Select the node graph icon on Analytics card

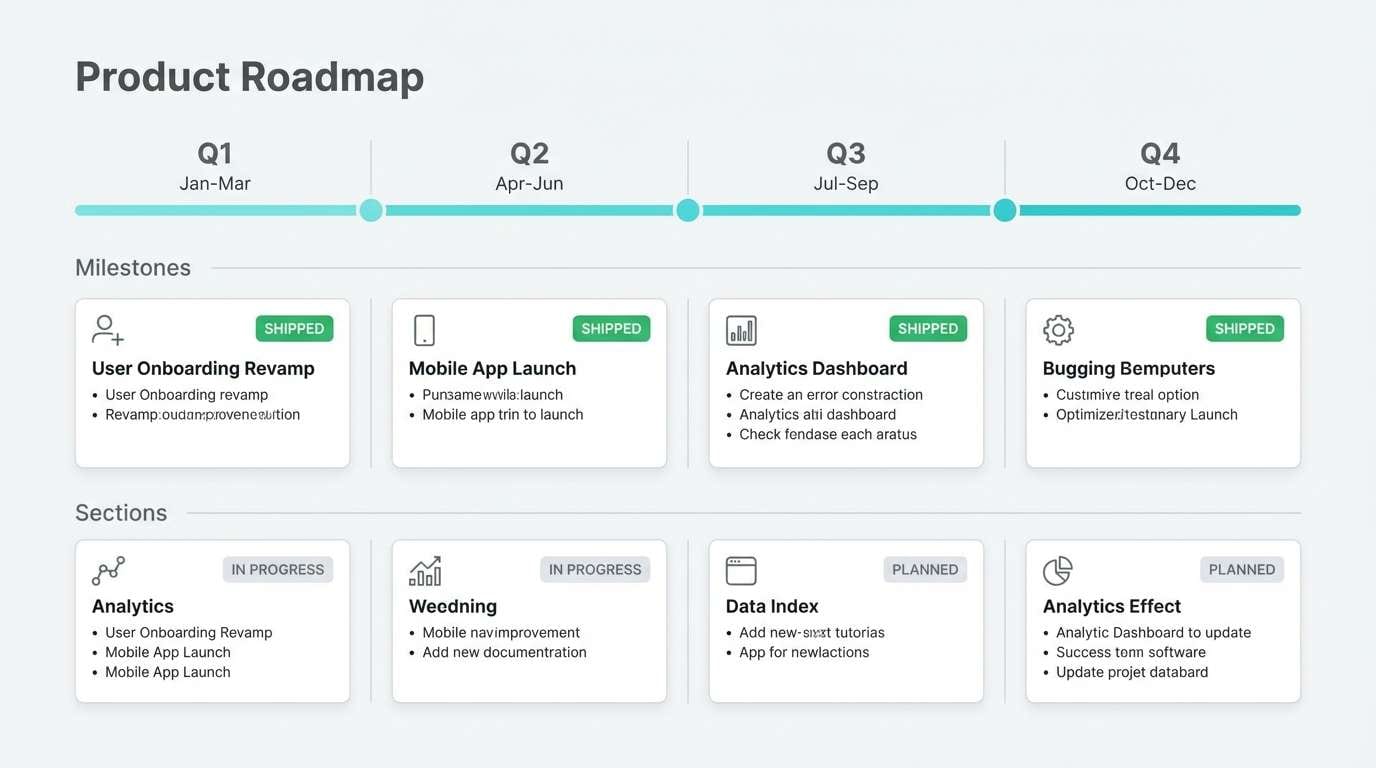coord(106,570)
